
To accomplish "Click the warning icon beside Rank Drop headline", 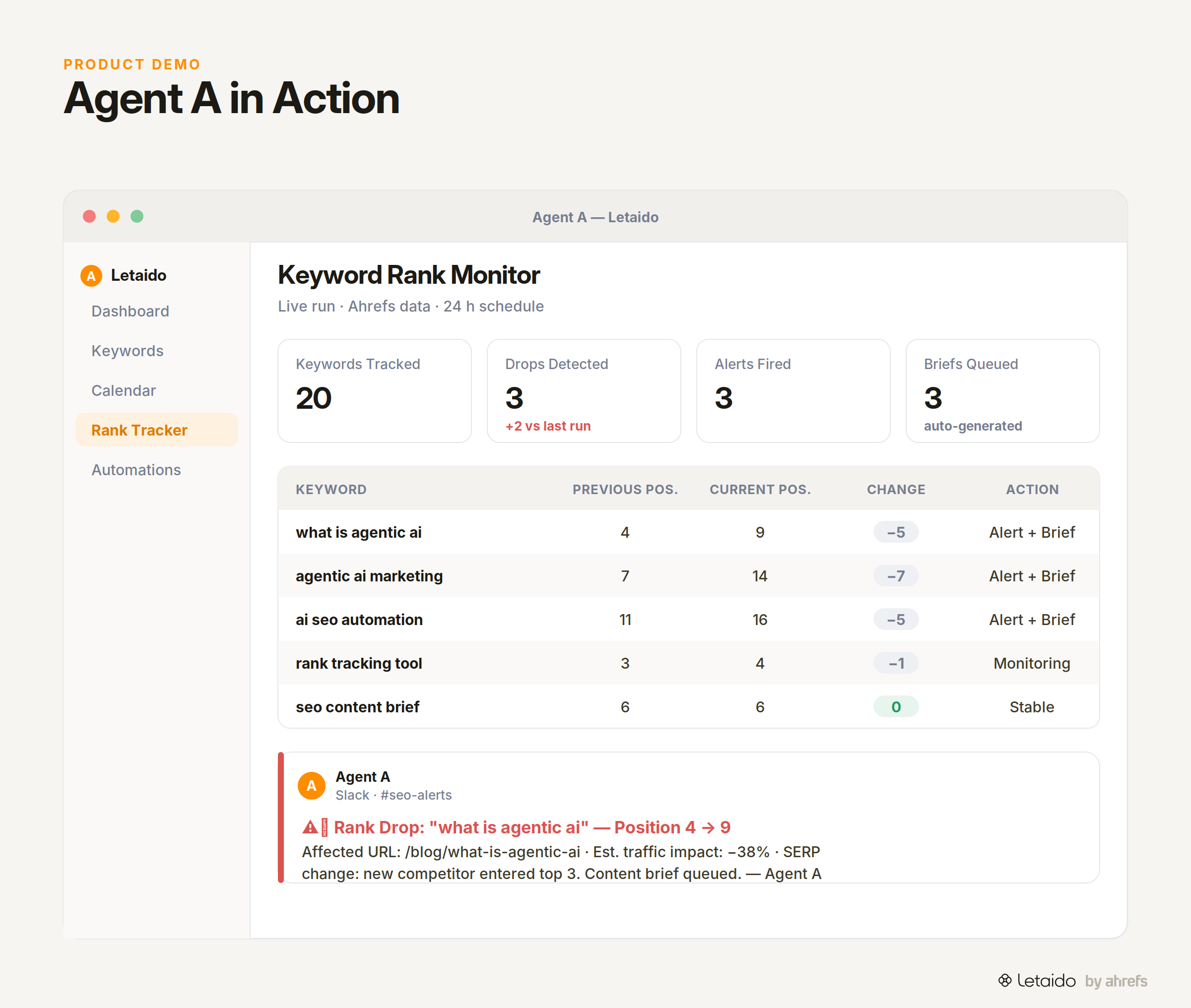I will point(310,827).
